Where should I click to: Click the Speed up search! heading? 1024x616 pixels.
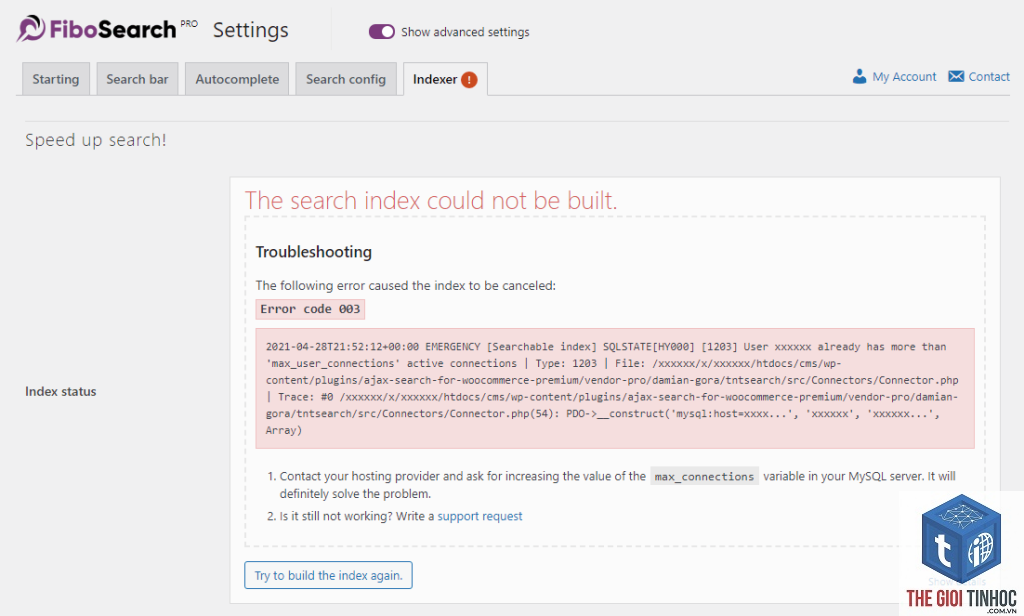(96, 140)
